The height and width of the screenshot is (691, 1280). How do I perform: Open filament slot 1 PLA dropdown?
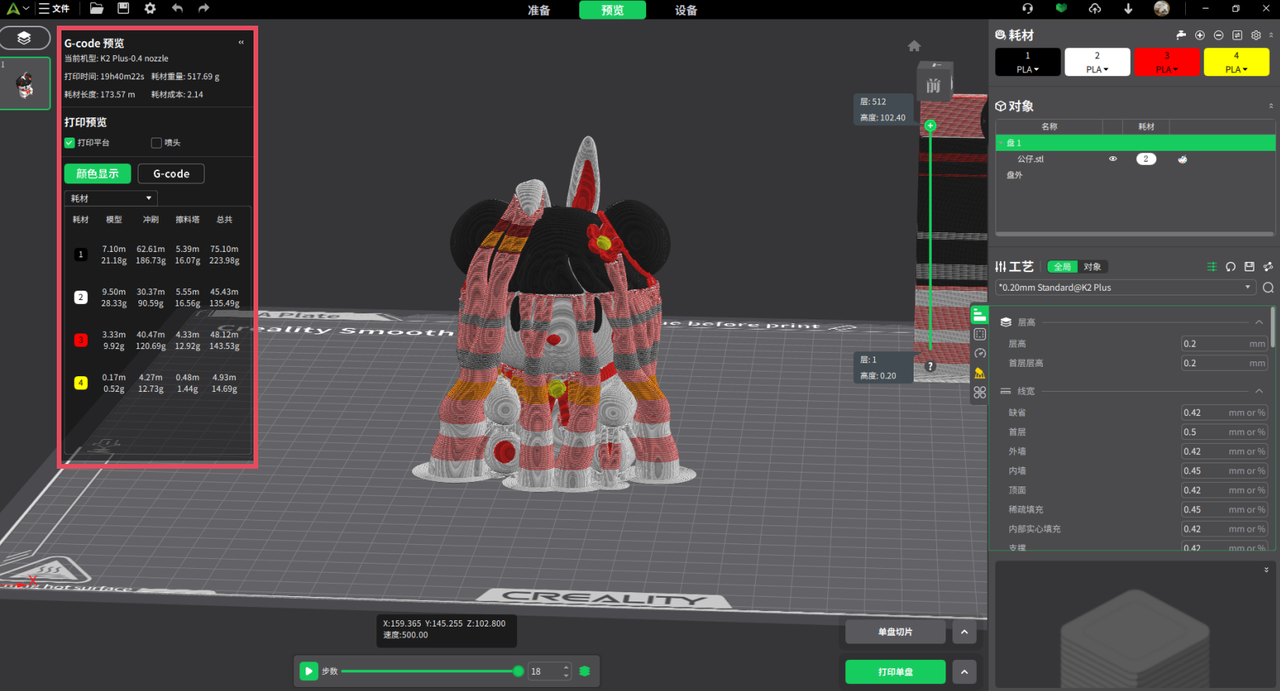pyautogui.click(x=1028, y=69)
